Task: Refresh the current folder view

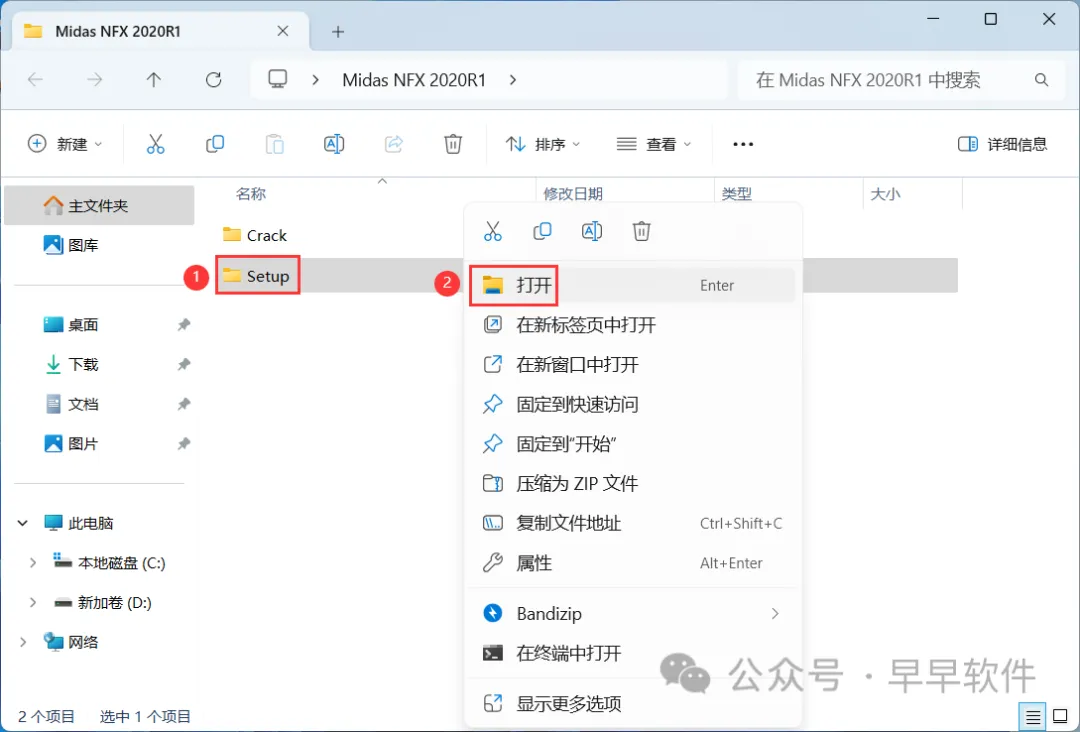Action: (214, 80)
